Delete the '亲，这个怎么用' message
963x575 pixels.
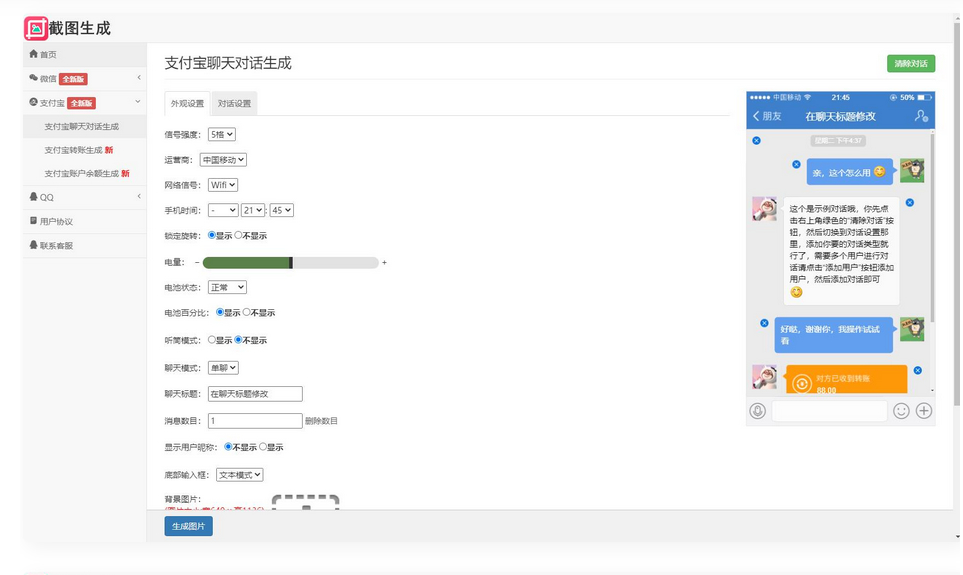point(796,165)
